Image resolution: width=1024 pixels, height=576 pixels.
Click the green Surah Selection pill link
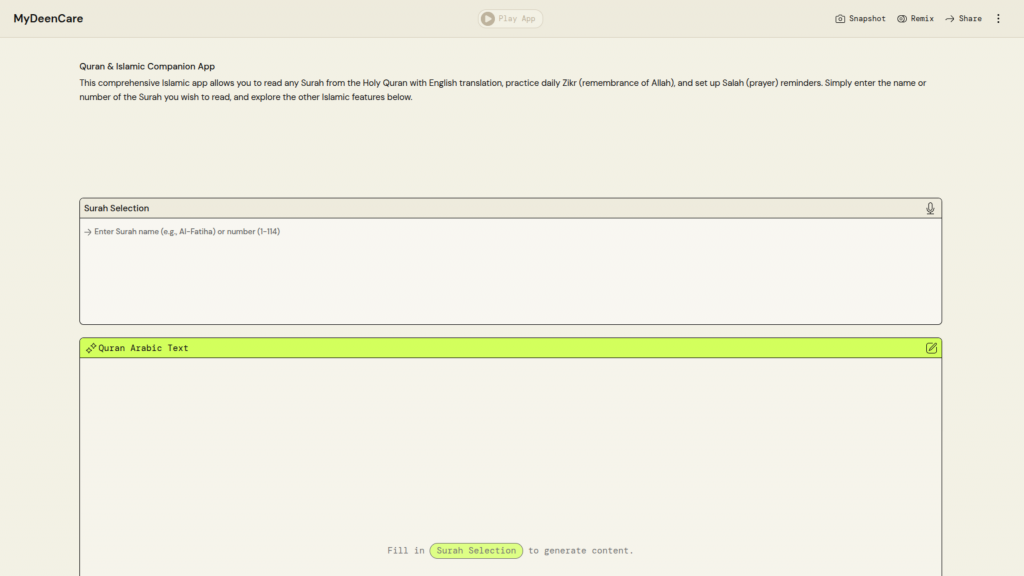[476, 551]
